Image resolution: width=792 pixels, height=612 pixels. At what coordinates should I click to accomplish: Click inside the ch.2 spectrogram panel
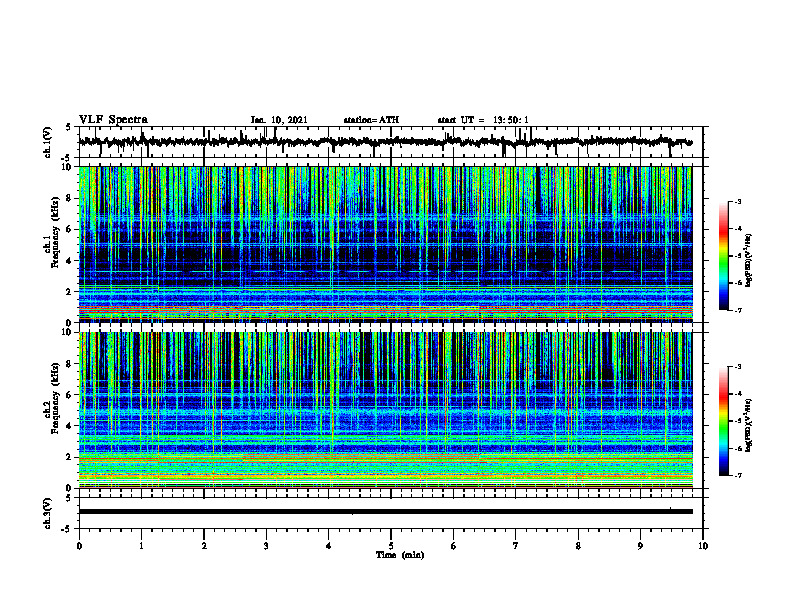tap(385, 410)
